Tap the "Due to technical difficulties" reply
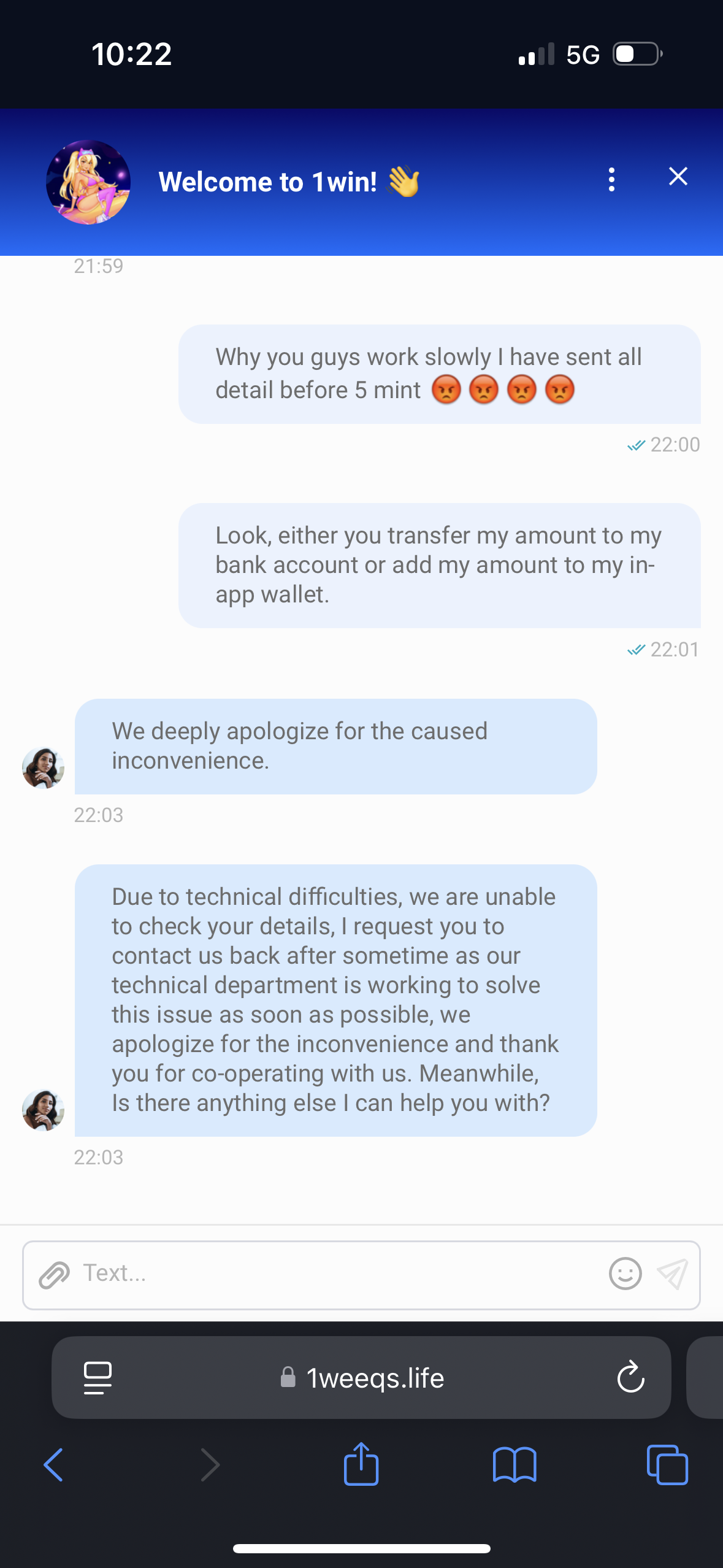723x1568 pixels. [x=335, y=999]
